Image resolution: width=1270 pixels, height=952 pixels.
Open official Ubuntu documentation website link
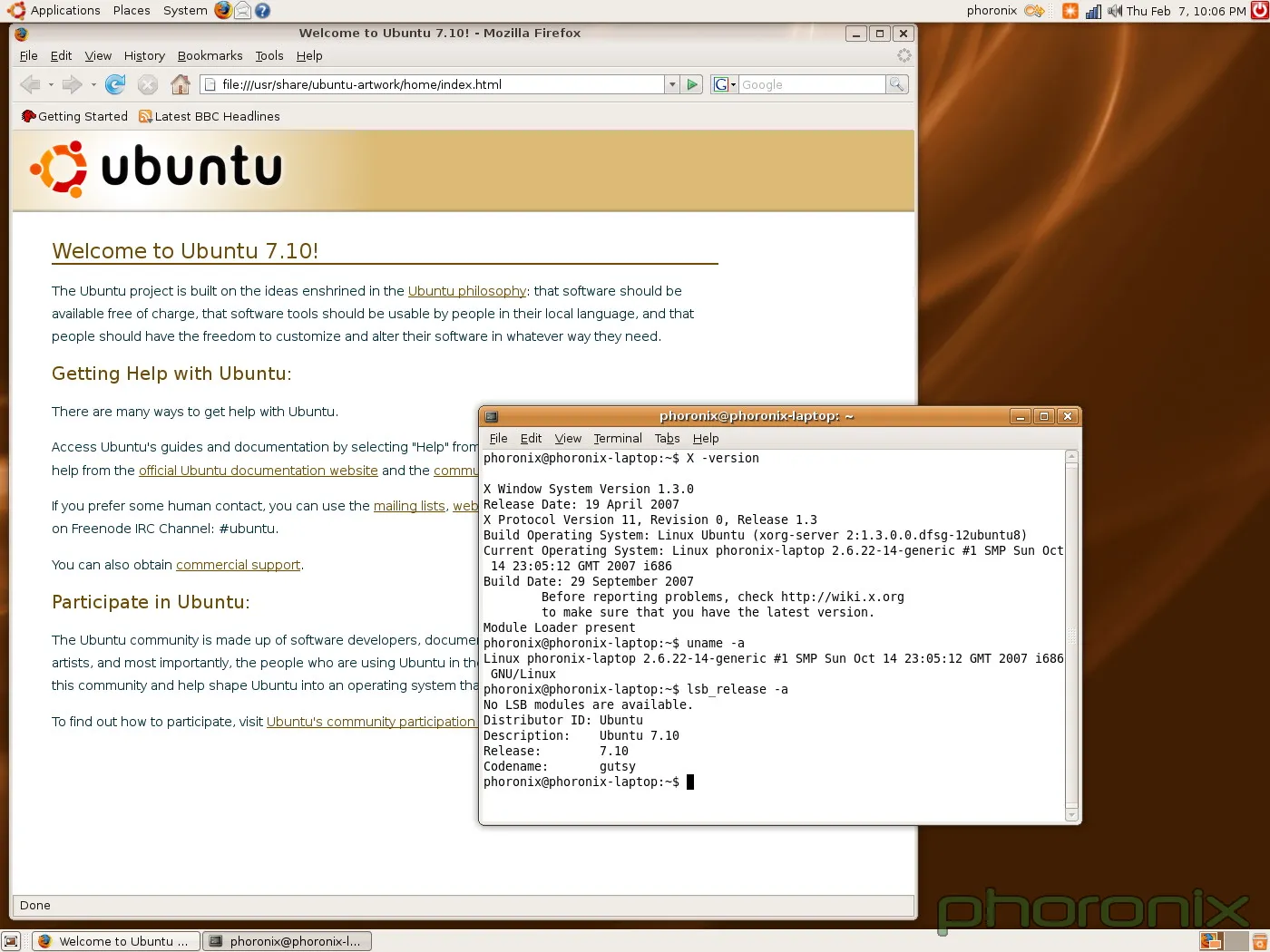click(259, 471)
